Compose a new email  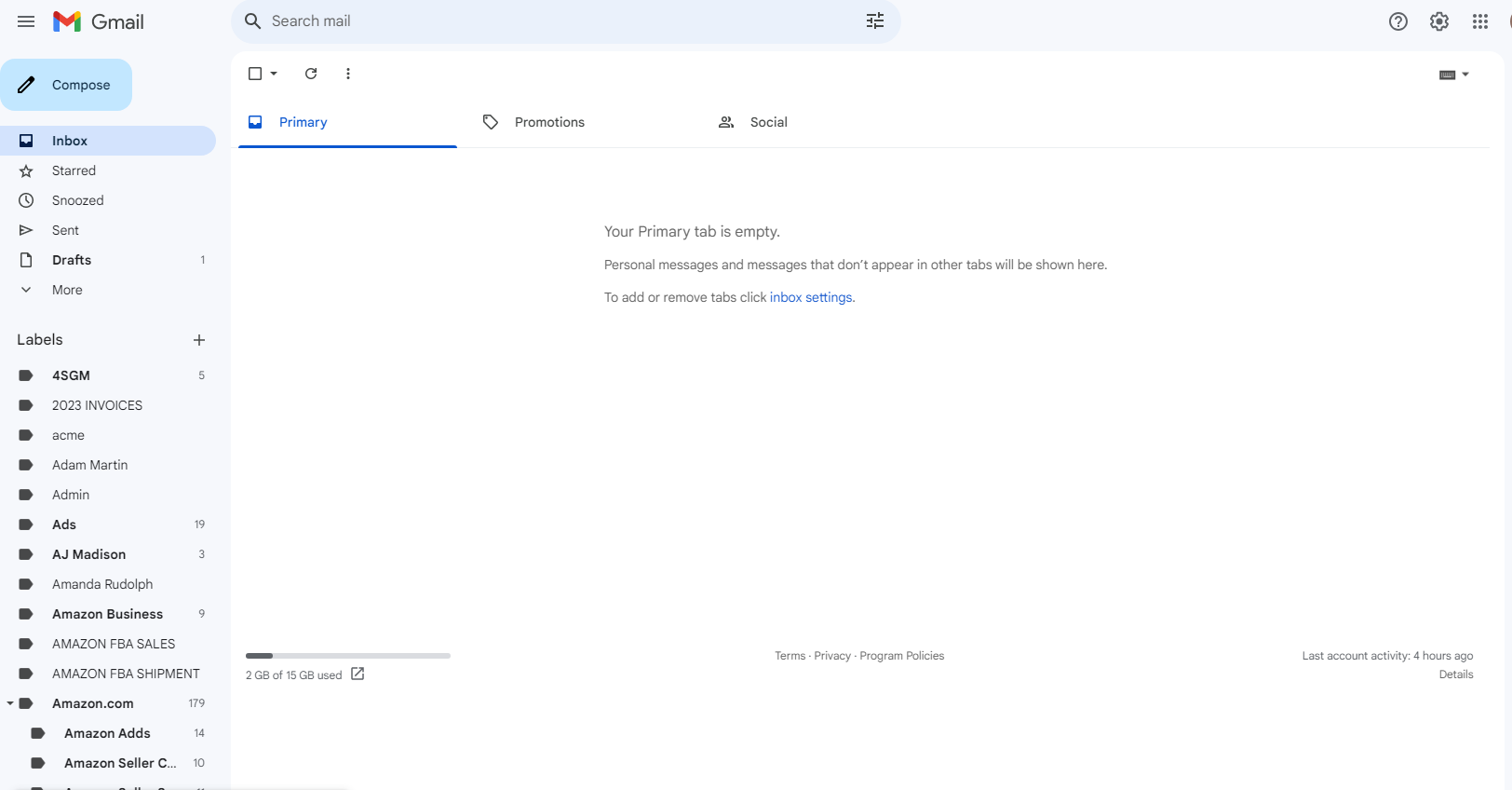66,85
